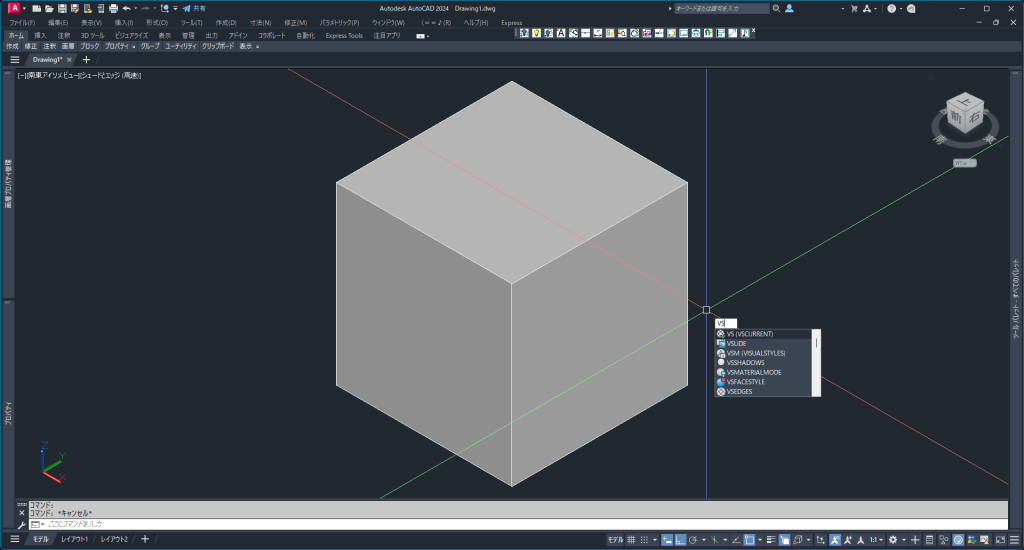This screenshot has height=550, width=1024.
Task: Switch to the Express Tools ribbon tab
Action: (x=344, y=35)
